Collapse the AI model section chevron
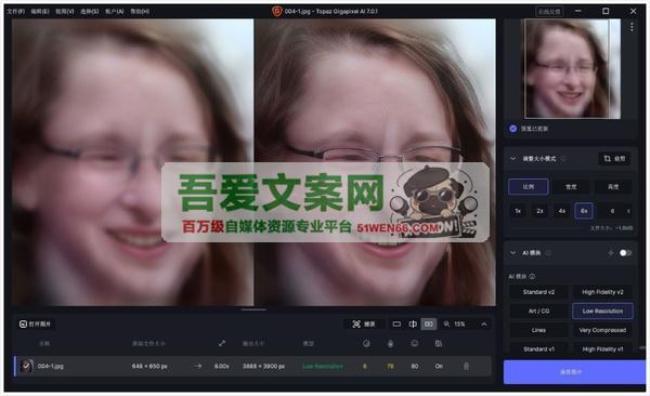The height and width of the screenshot is (396, 650). (513, 253)
